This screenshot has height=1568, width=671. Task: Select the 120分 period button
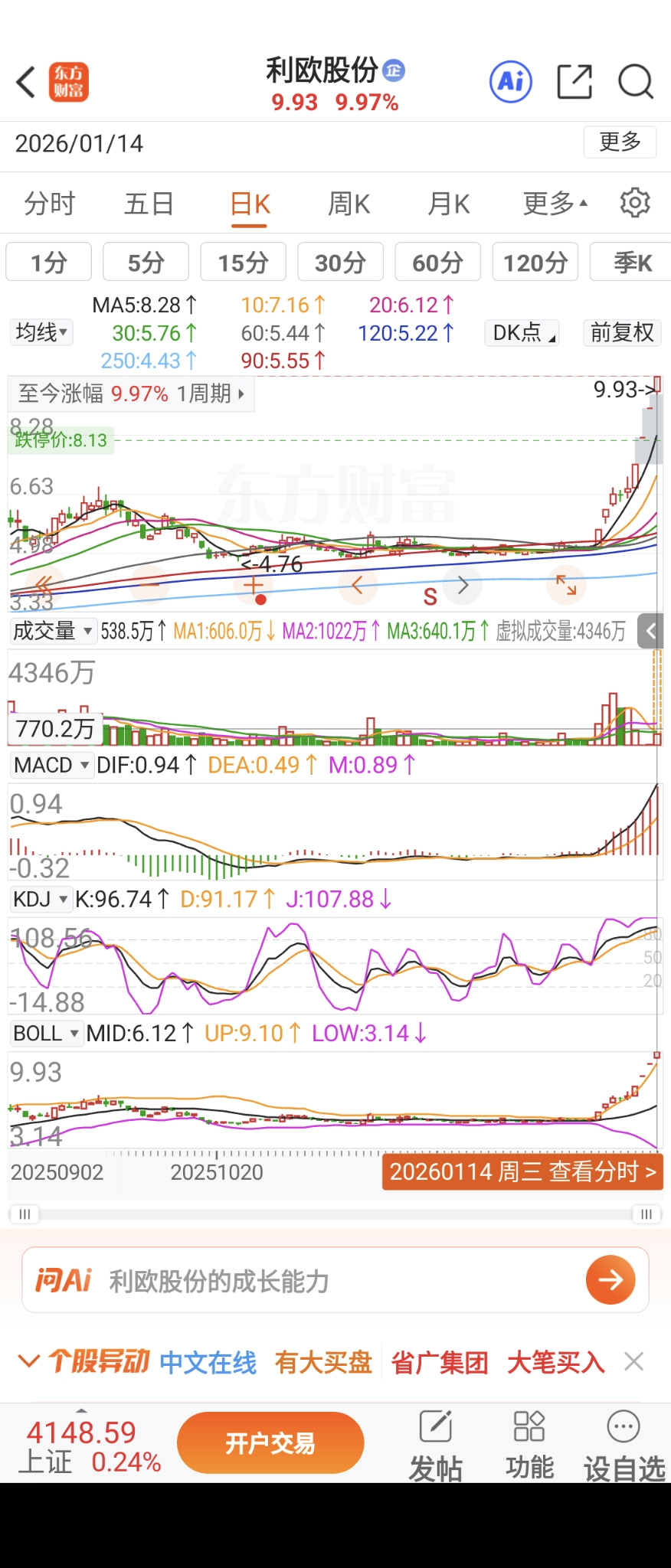[535, 263]
